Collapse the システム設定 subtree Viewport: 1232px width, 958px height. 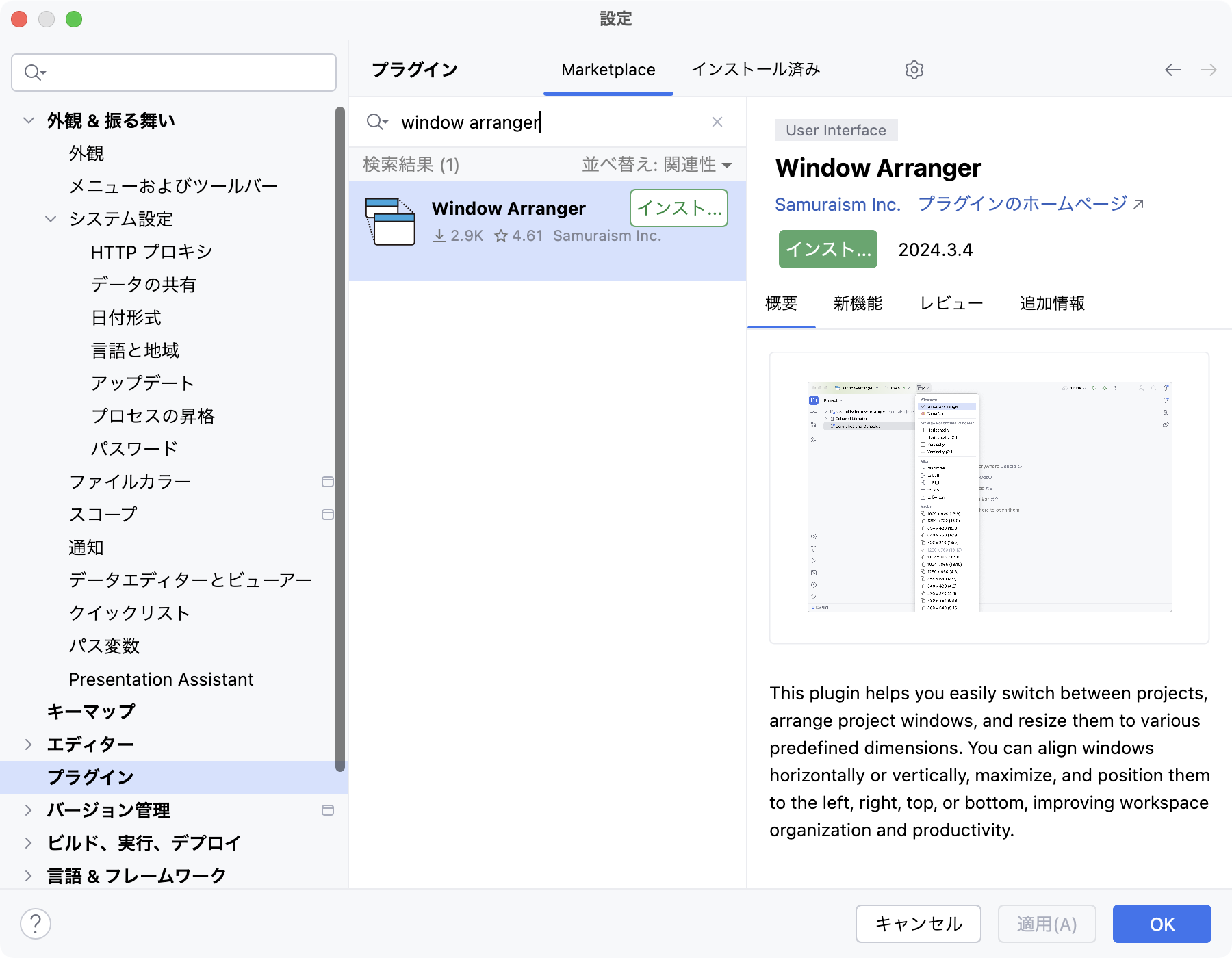[x=51, y=219]
